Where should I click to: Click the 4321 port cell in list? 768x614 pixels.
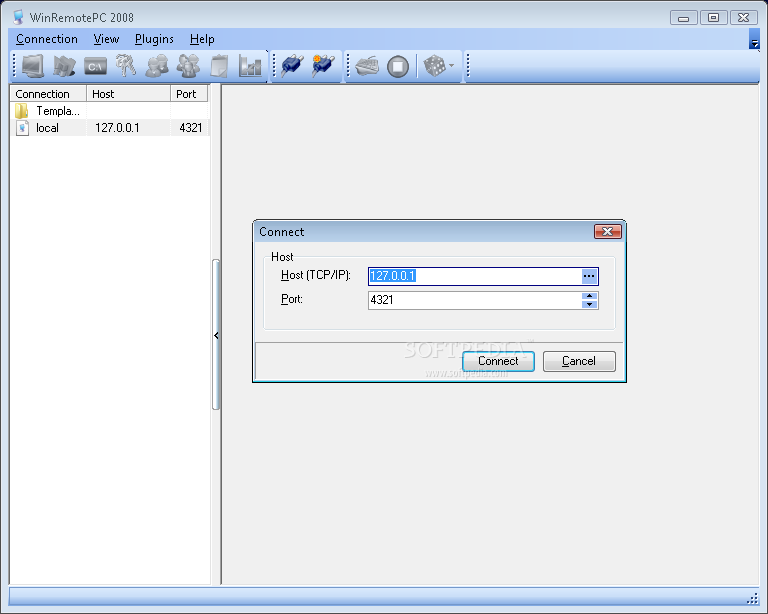[x=191, y=128]
